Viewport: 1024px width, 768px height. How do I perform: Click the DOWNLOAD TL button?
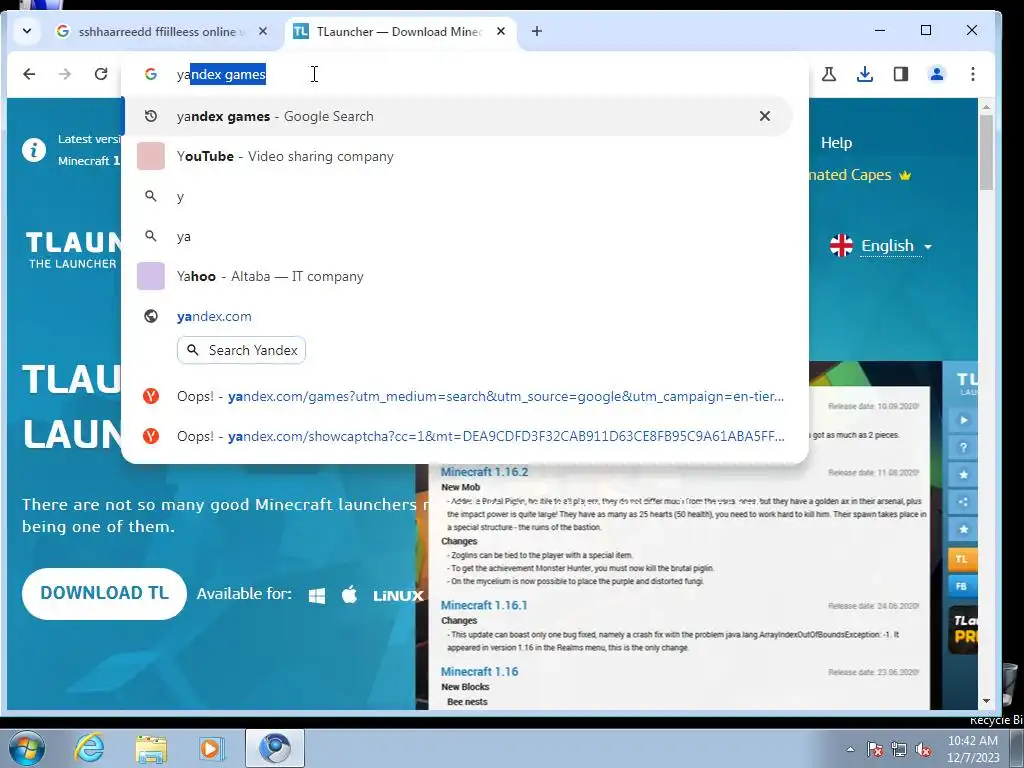pos(104,593)
